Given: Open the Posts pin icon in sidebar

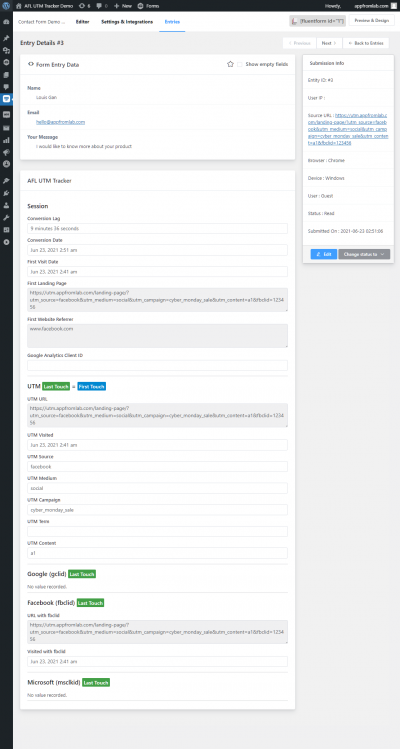Looking at the screenshot, I should [6, 38].
